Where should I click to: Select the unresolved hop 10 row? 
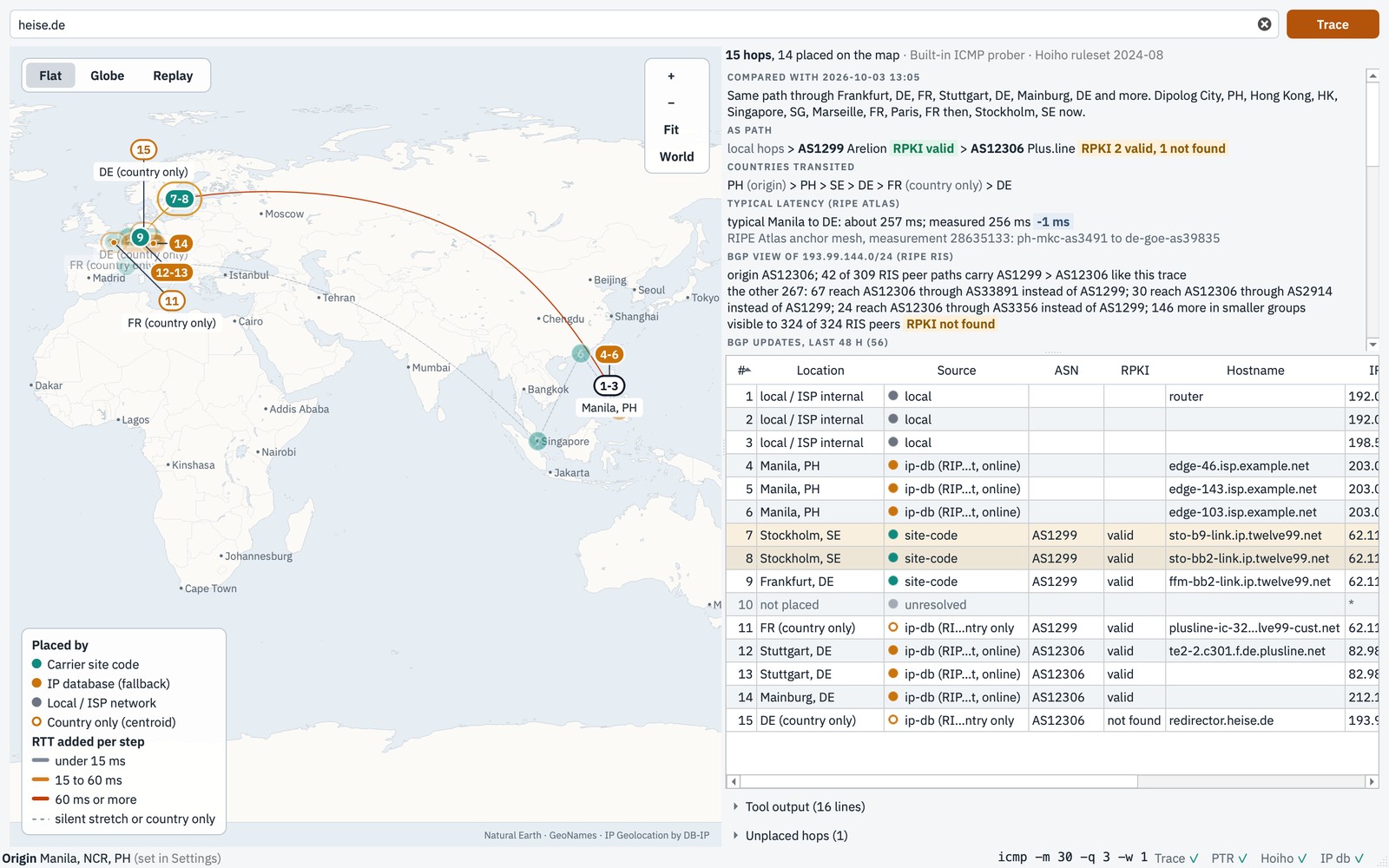pos(1052,604)
